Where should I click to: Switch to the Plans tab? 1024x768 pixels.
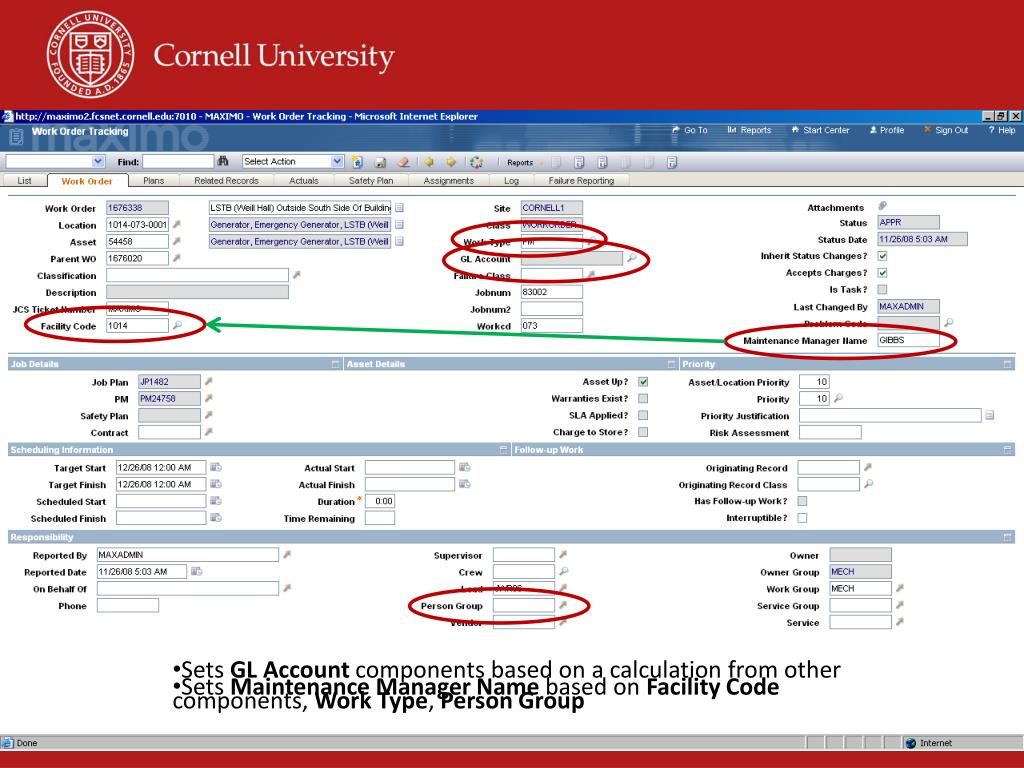coord(153,181)
